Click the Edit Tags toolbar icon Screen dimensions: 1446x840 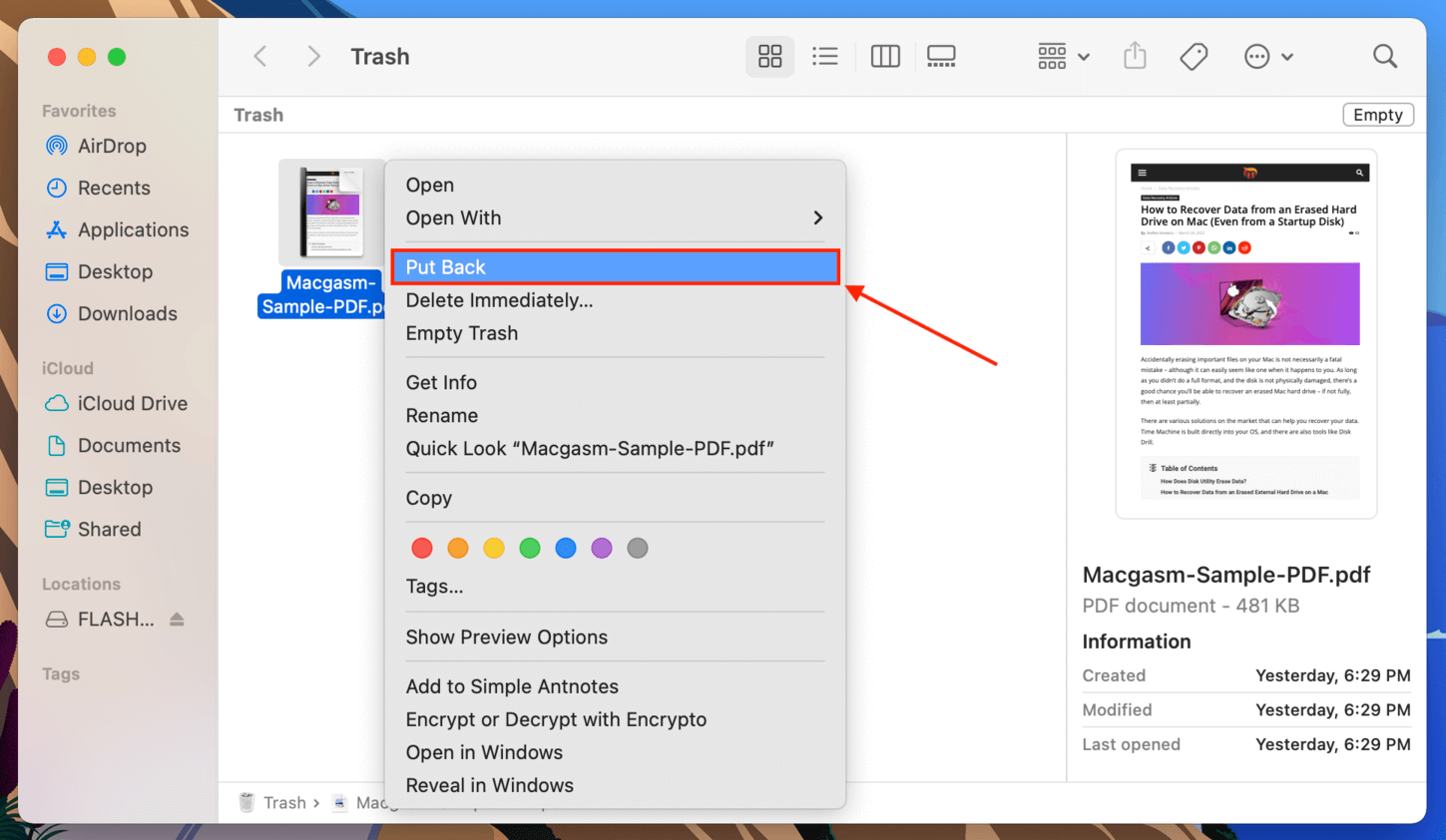(x=1194, y=56)
